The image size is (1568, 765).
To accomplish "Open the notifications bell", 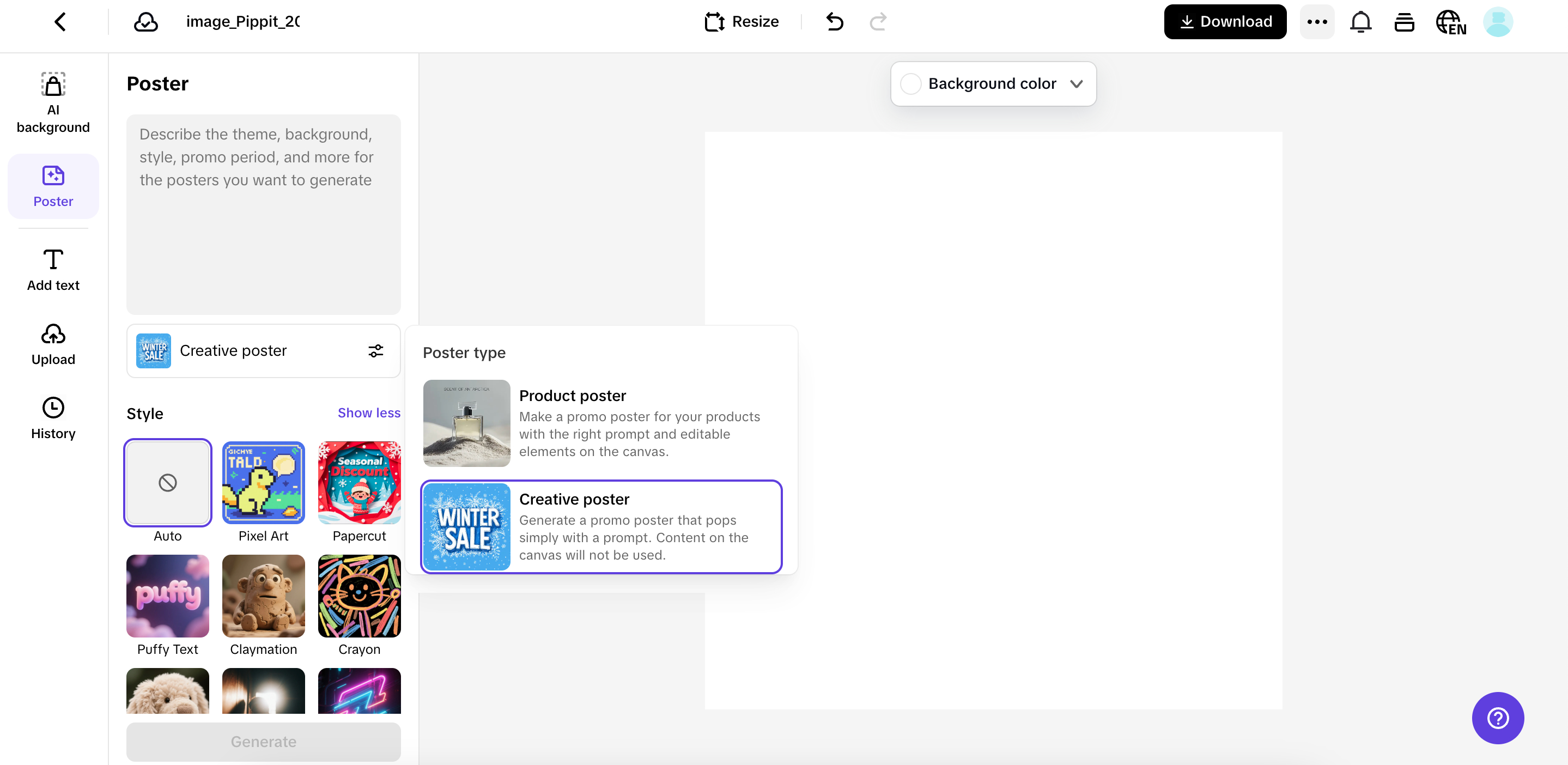I will [1360, 22].
